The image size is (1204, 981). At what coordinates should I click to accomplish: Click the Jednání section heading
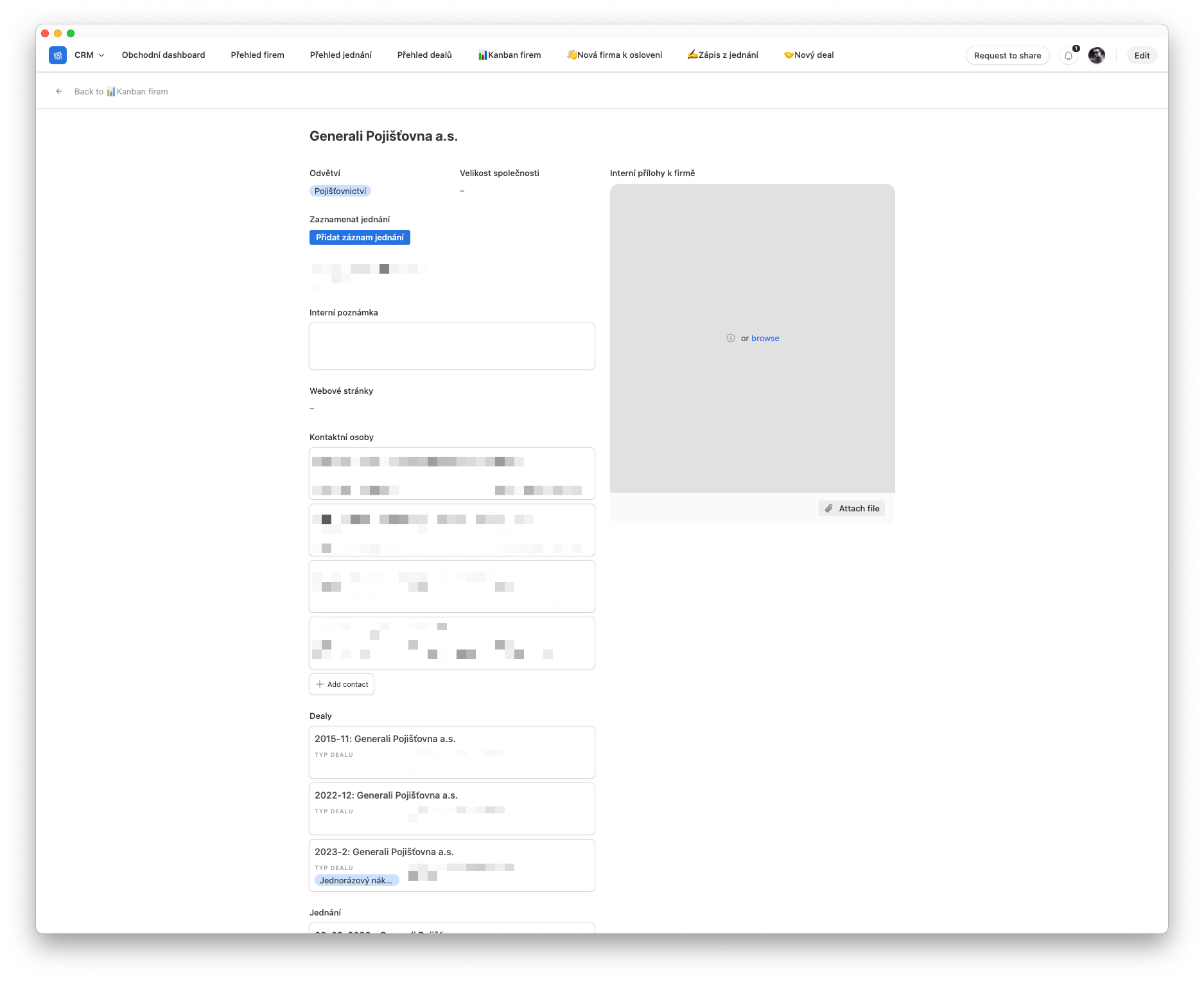click(x=325, y=913)
